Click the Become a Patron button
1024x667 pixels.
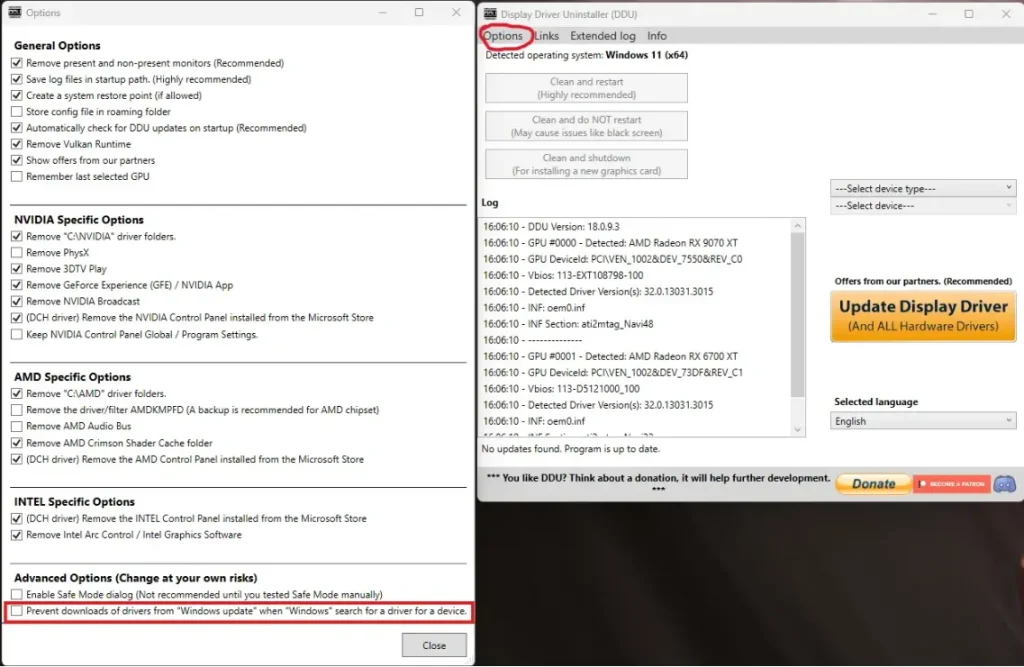click(x=952, y=484)
